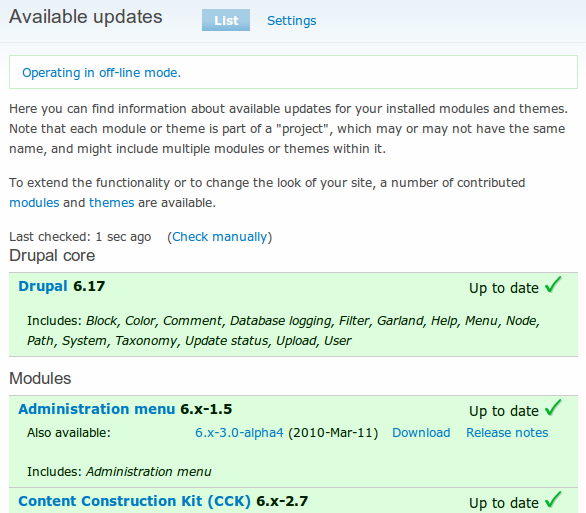
Task: Open the Administration menu project link
Action: pos(96,409)
